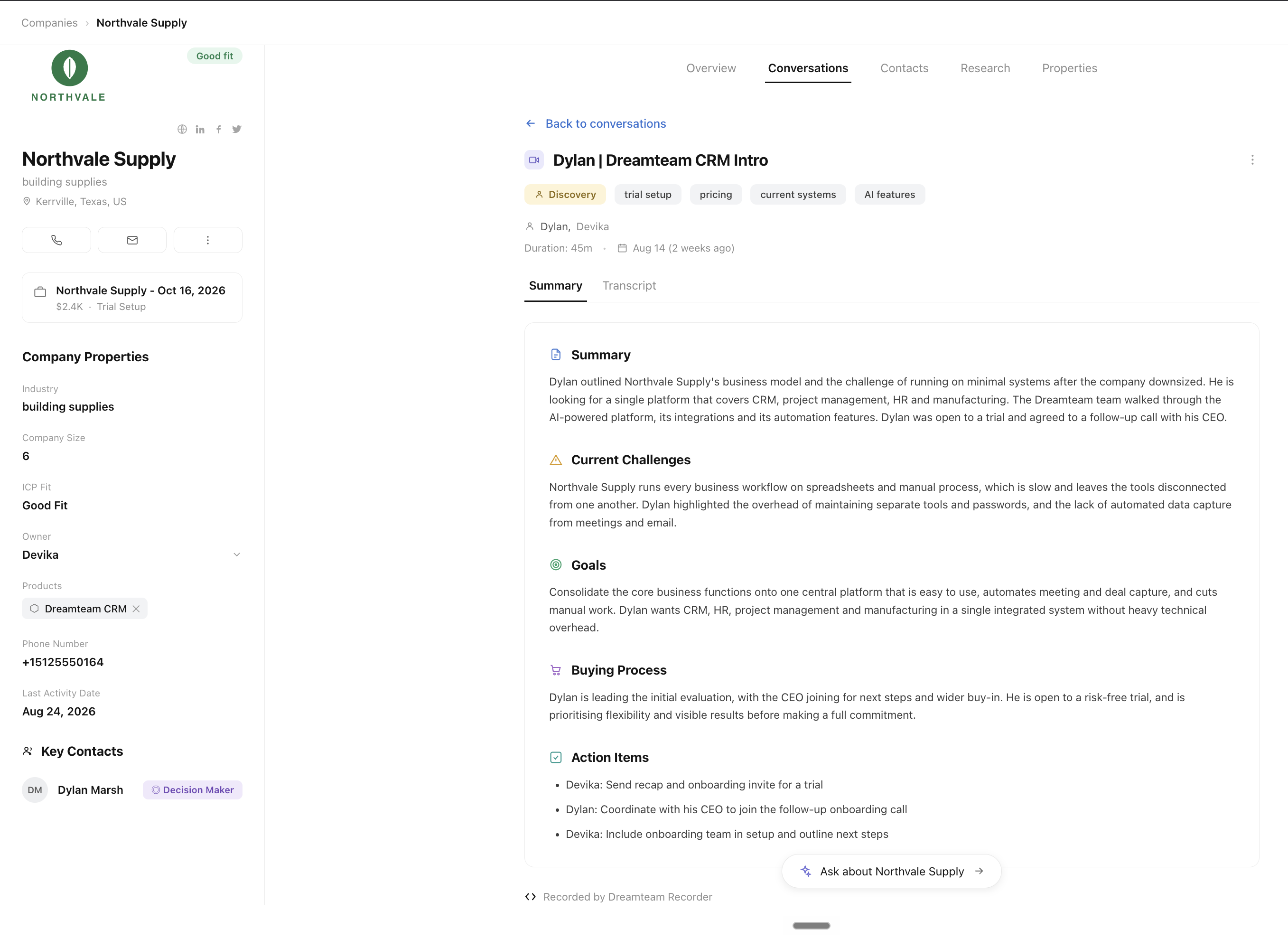Navigate to Companies breadcrumb
This screenshot has width=1288, height=939.
point(49,23)
